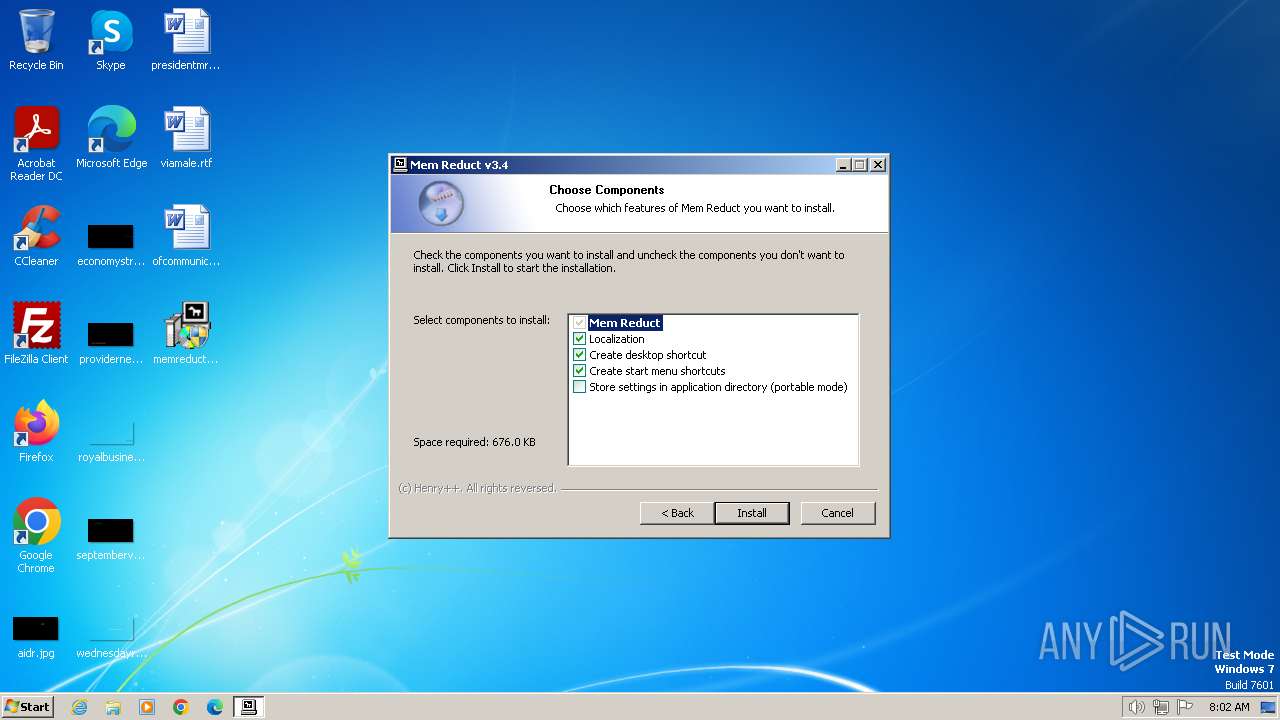Image resolution: width=1280 pixels, height=720 pixels.
Task: Uncheck Create start menu shortcuts
Action: pos(579,371)
